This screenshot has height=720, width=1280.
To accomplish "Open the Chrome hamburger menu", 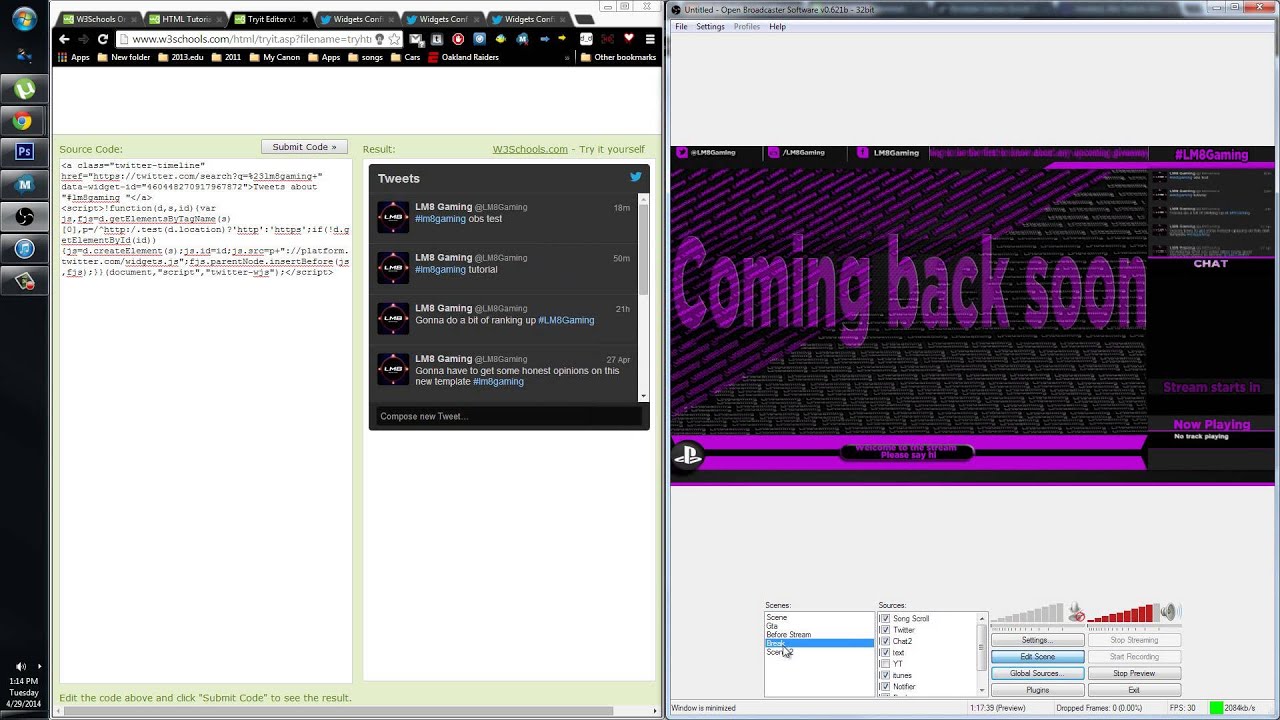I will [650, 39].
